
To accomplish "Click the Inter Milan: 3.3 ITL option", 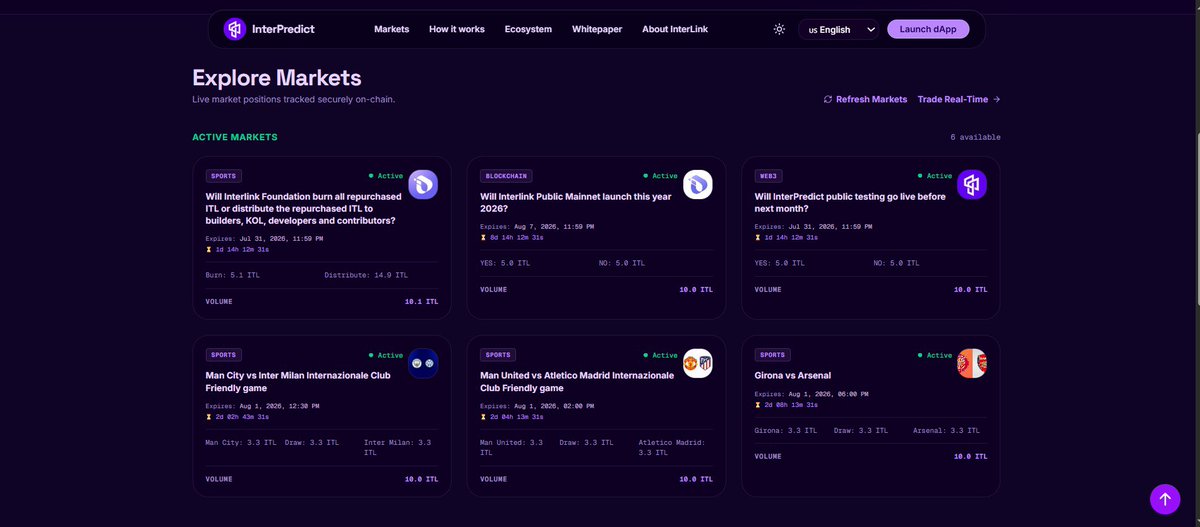I will coord(398,447).
